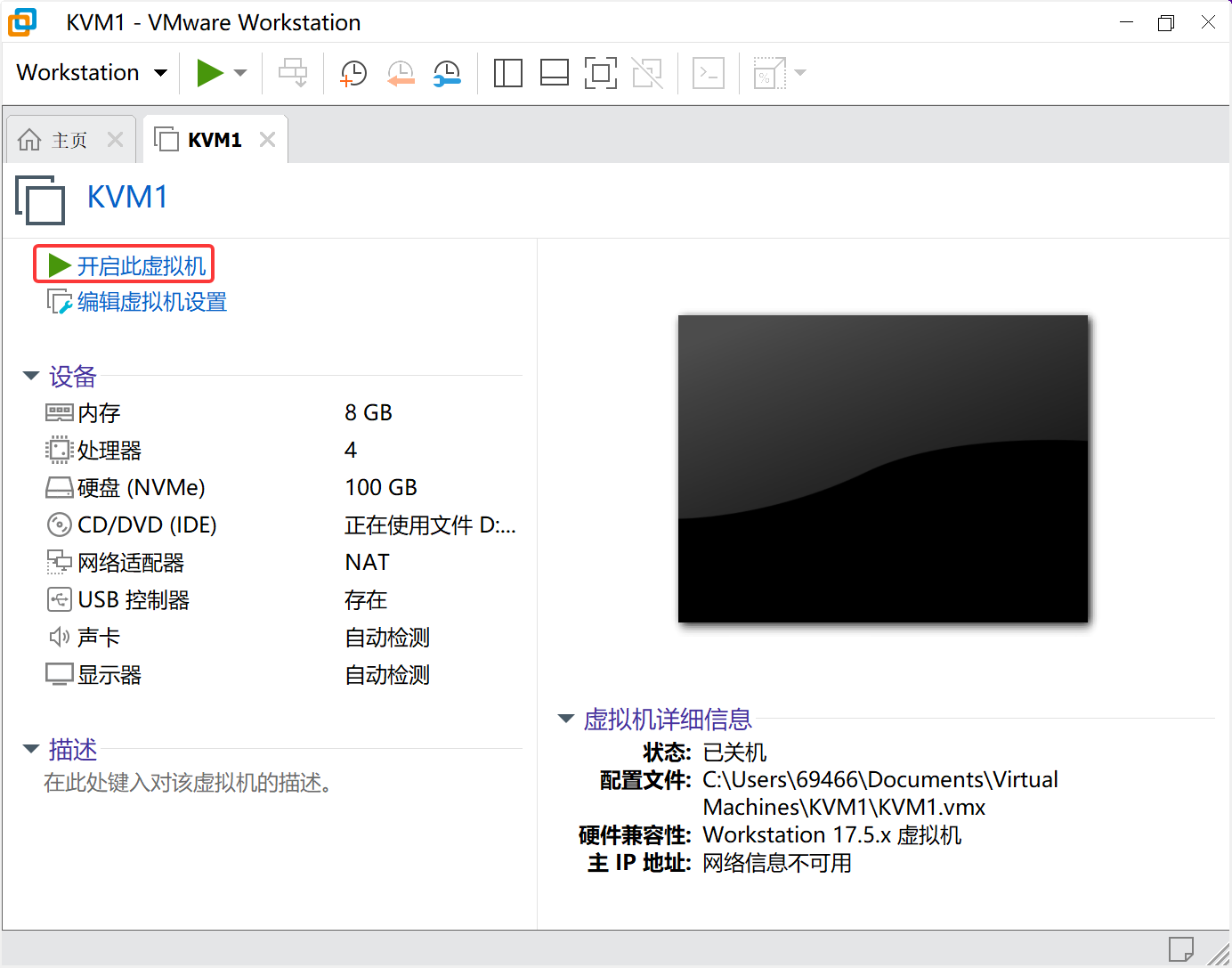Click the edit settings wrench icon
Screen dimensions: 1232x968
(60, 302)
